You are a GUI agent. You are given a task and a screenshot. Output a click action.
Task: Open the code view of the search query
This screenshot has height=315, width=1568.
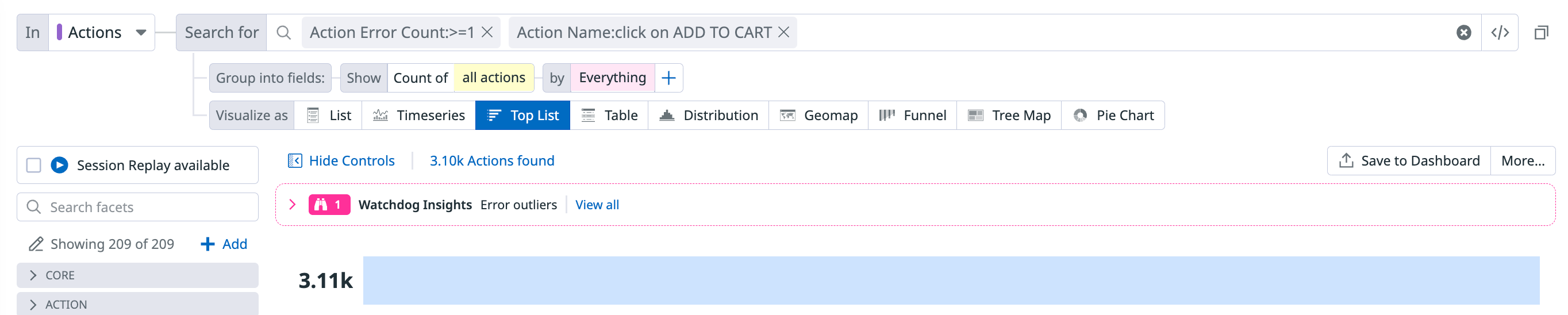click(1500, 33)
